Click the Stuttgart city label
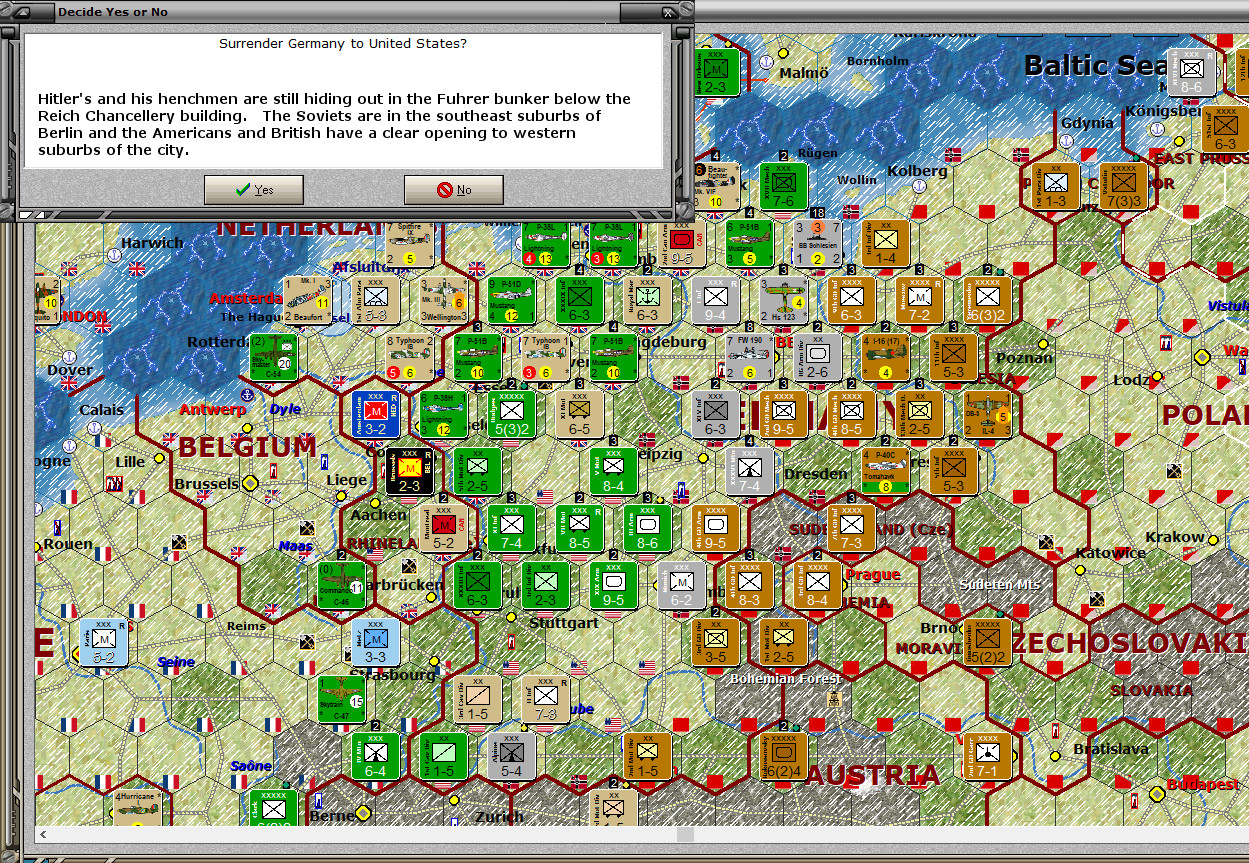1249x863 pixels. click(564, 623)
